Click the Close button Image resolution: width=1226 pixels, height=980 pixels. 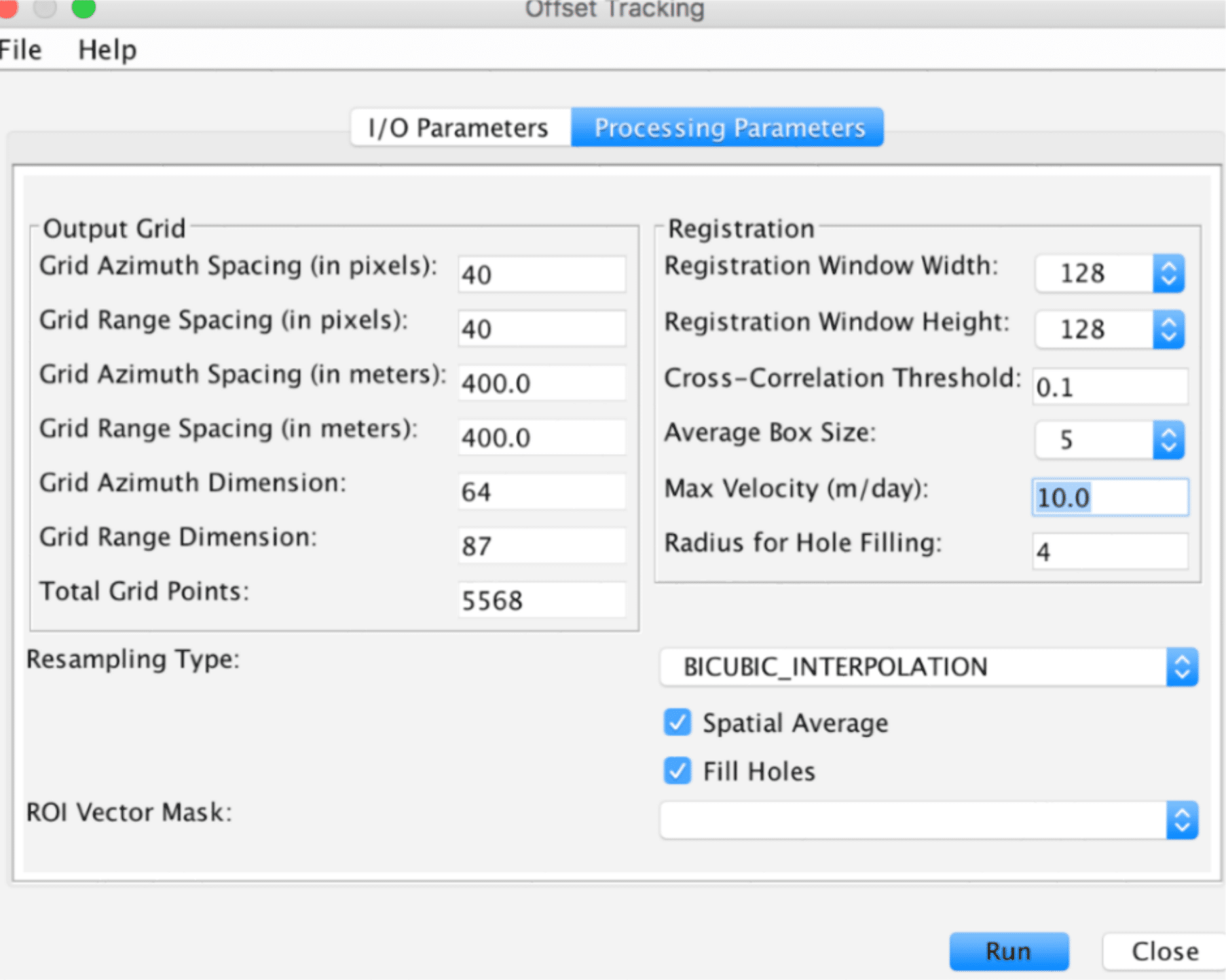[x=1165, y=951]
